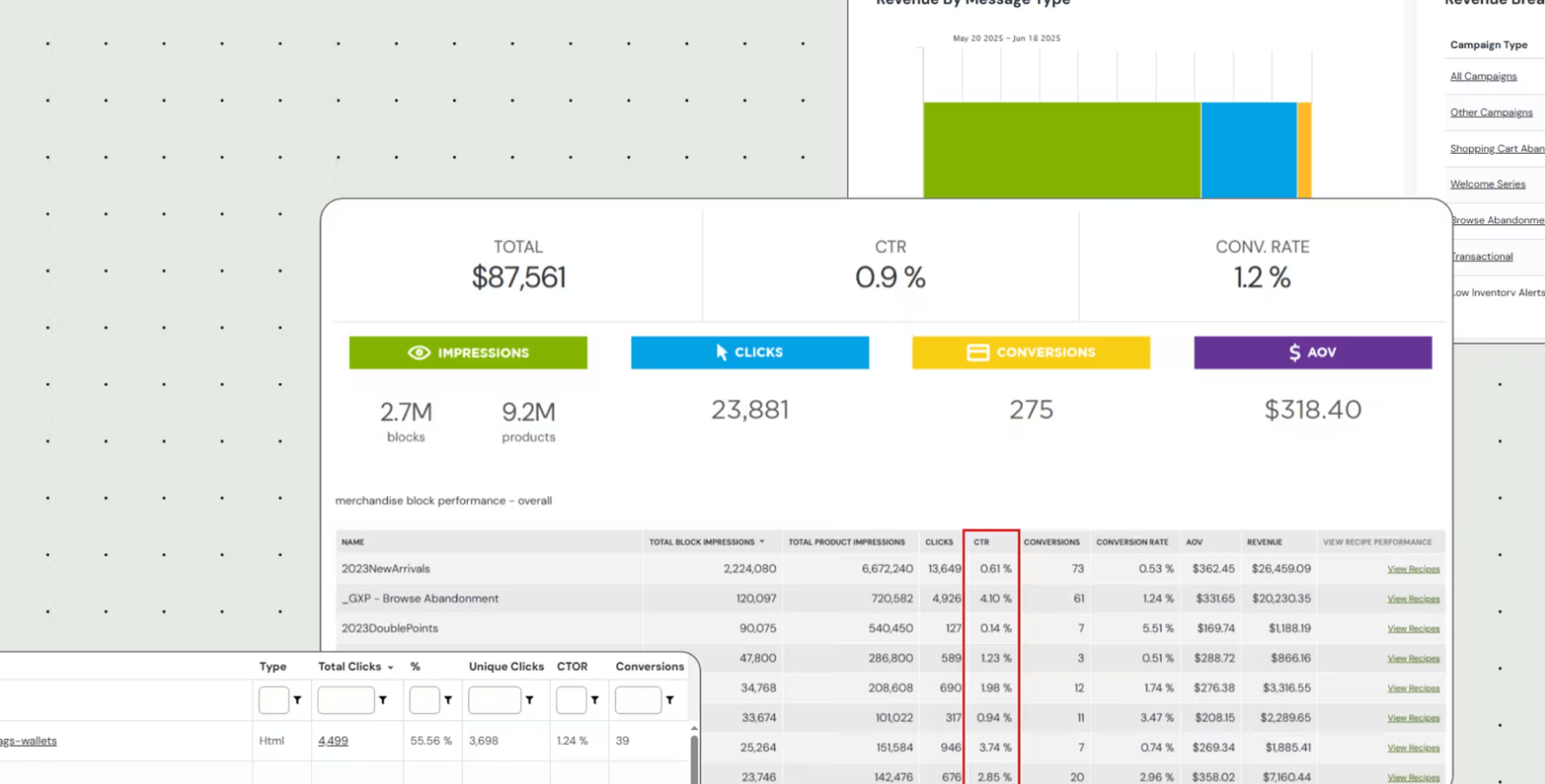Click the 55.56 % value in clicks table

click(x=431, y=741)
